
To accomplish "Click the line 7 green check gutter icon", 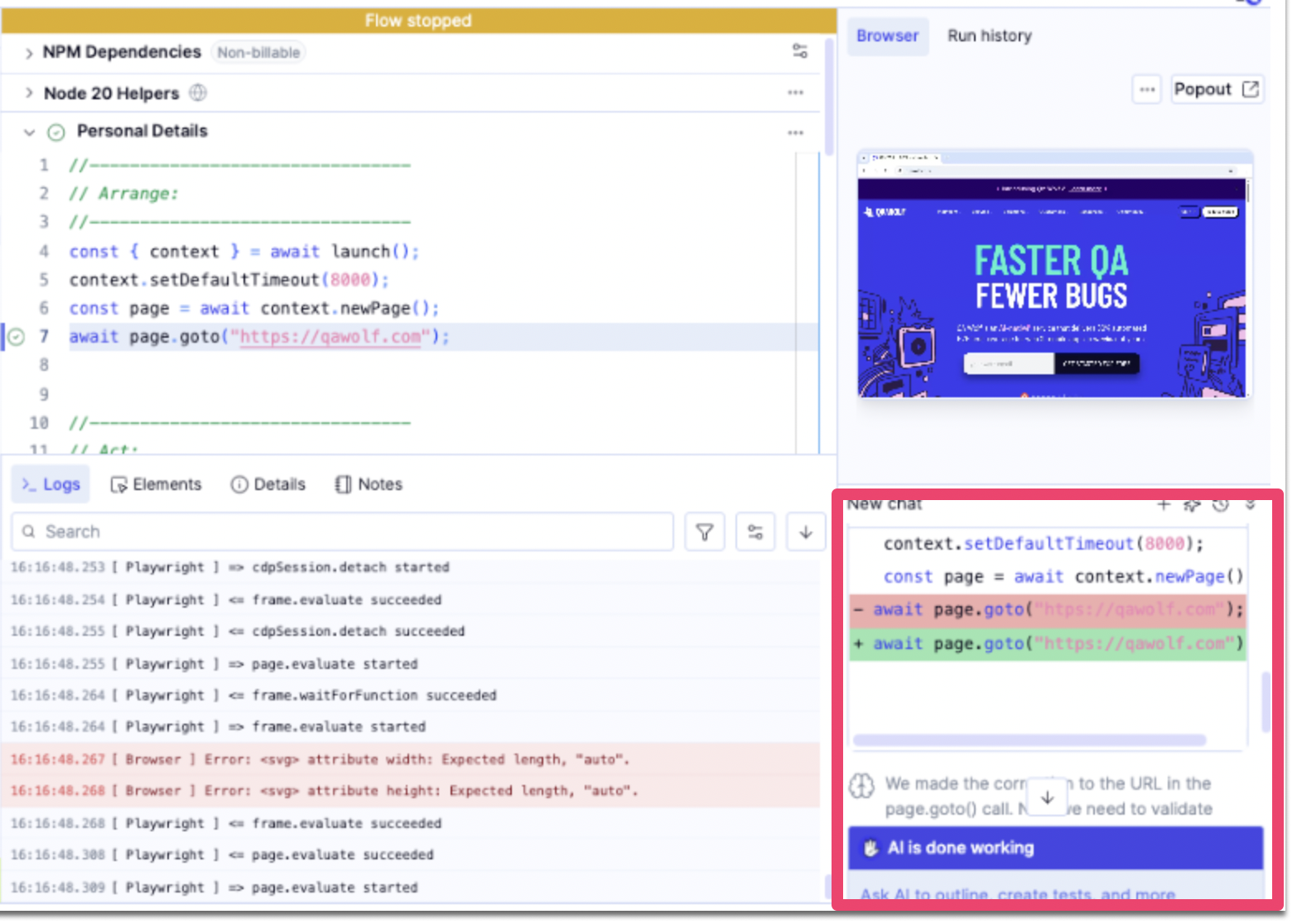I will (x=17, y=337).
